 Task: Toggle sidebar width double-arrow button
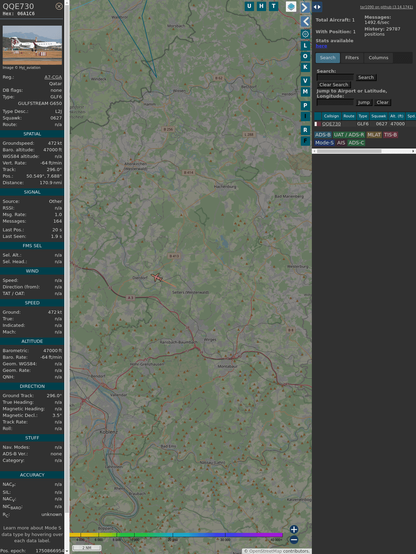point(317,7)
